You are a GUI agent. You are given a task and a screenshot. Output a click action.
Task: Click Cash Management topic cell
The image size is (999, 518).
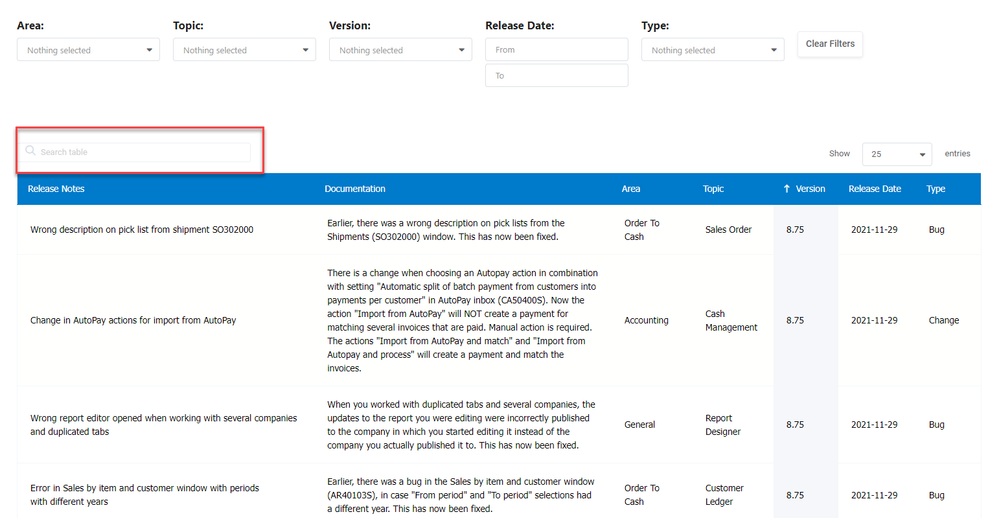[731, 320]
